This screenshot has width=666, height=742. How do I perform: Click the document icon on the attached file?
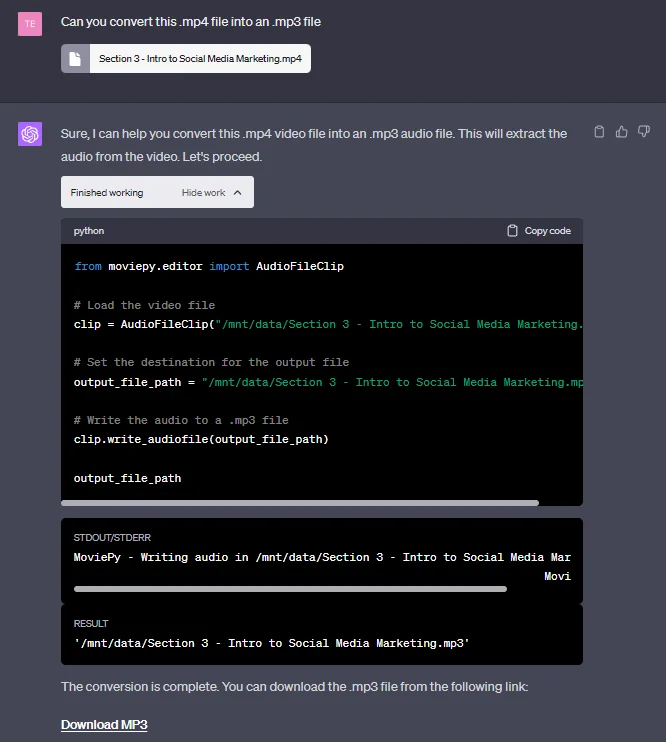pos(76,59)
